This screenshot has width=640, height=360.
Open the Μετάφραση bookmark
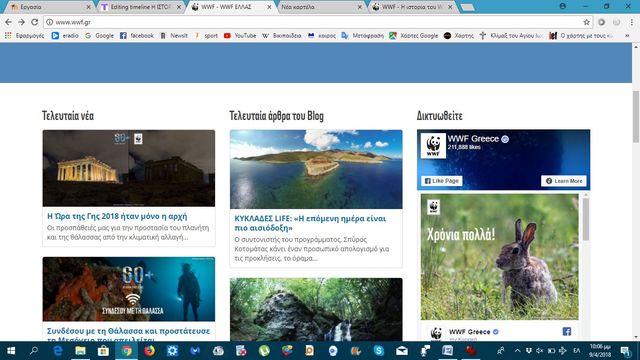[x=362, y=36]
